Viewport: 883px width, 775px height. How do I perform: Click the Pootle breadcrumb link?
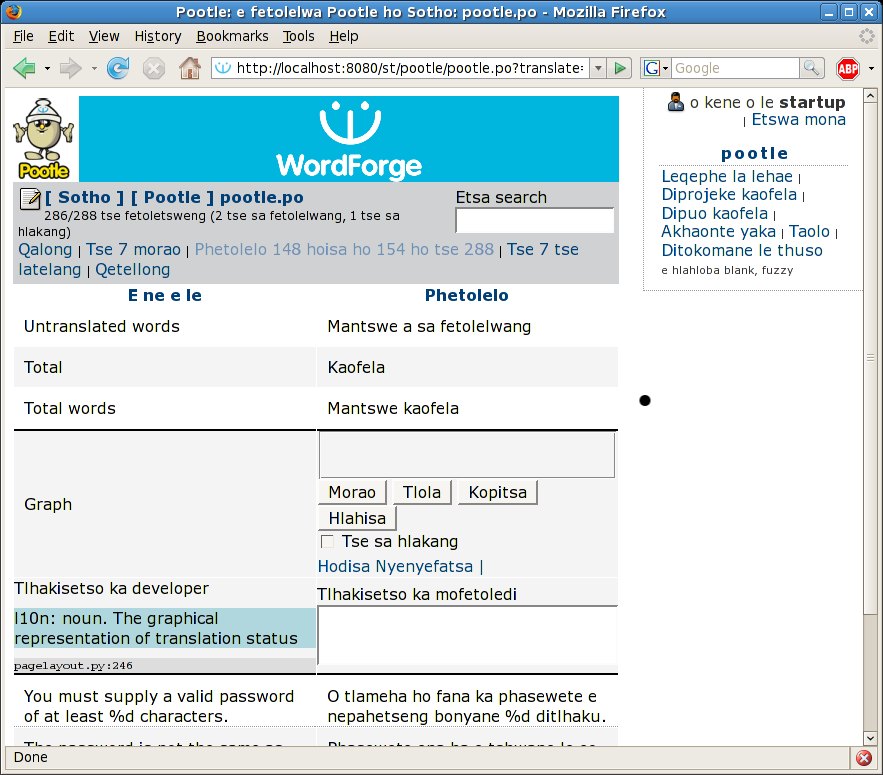172,198
